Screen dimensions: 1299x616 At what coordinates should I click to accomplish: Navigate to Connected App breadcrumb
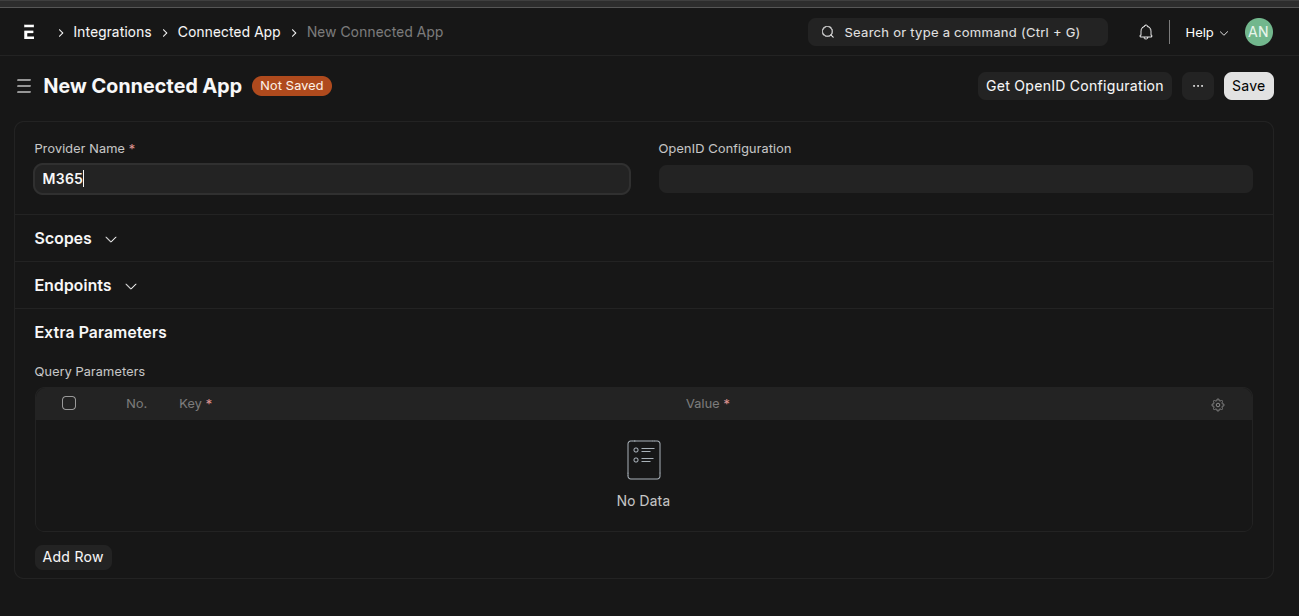pos(229,32)
